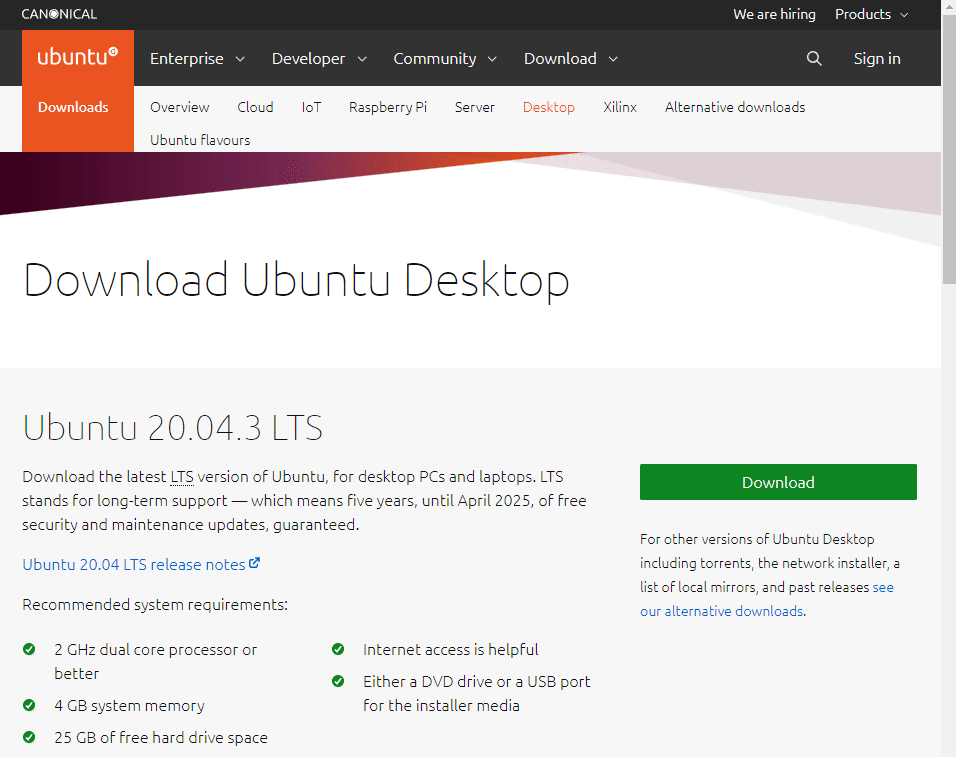Open Ubuntu 20.04 LTS release notes link
Image resolution: width=956 pixels, height=757 pixels.
coord(134,564)
